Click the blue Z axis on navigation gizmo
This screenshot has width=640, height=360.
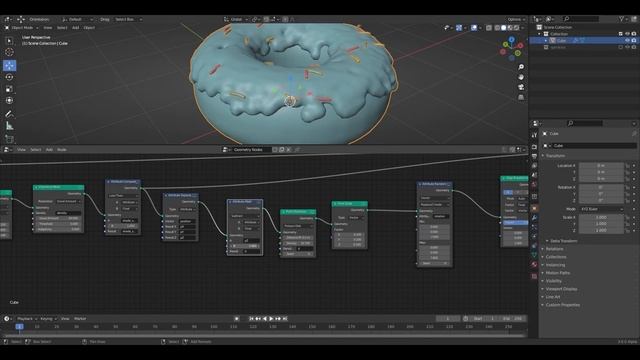click(x=511, y=39)
